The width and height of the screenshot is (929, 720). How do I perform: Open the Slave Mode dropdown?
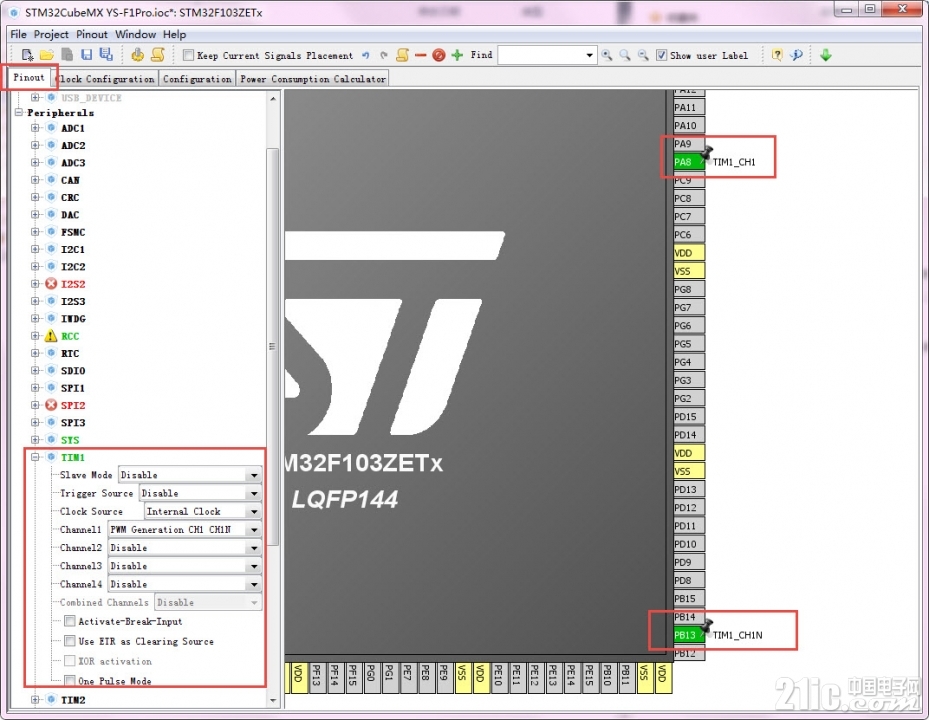[254, 475]
